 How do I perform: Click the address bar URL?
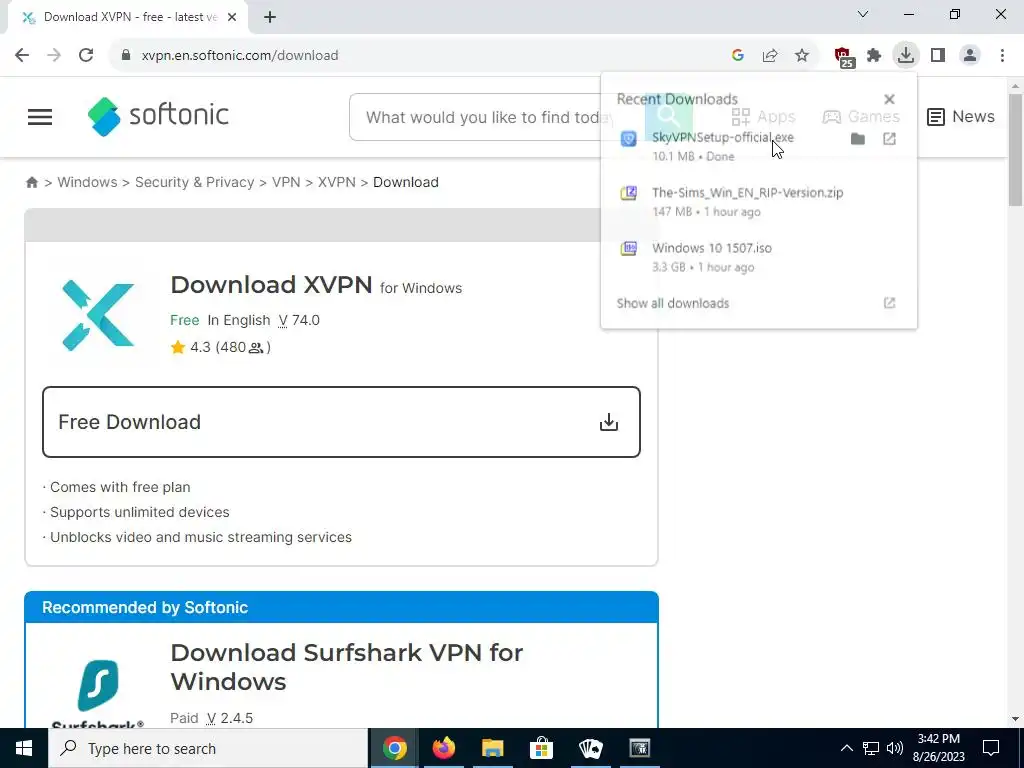coord(240,56)
